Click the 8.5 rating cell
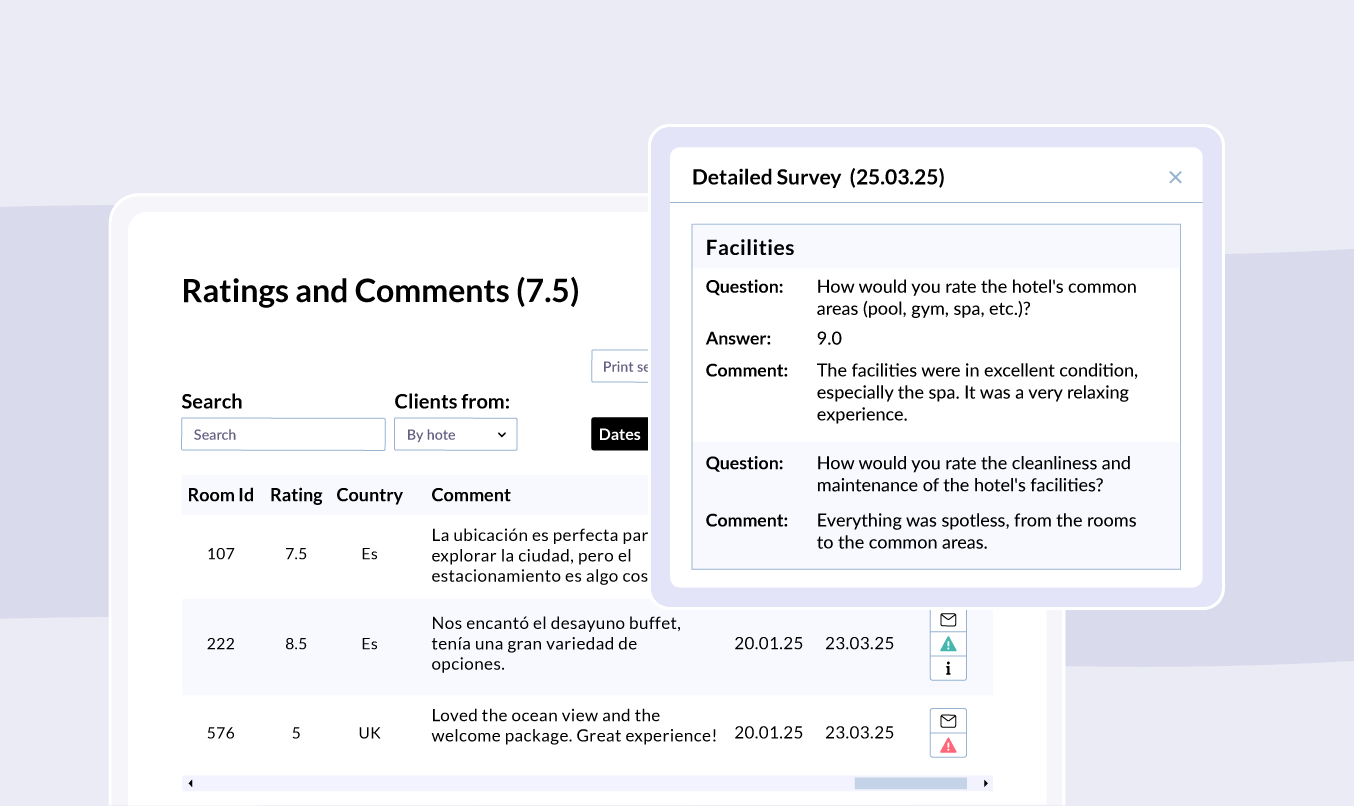 296,644
